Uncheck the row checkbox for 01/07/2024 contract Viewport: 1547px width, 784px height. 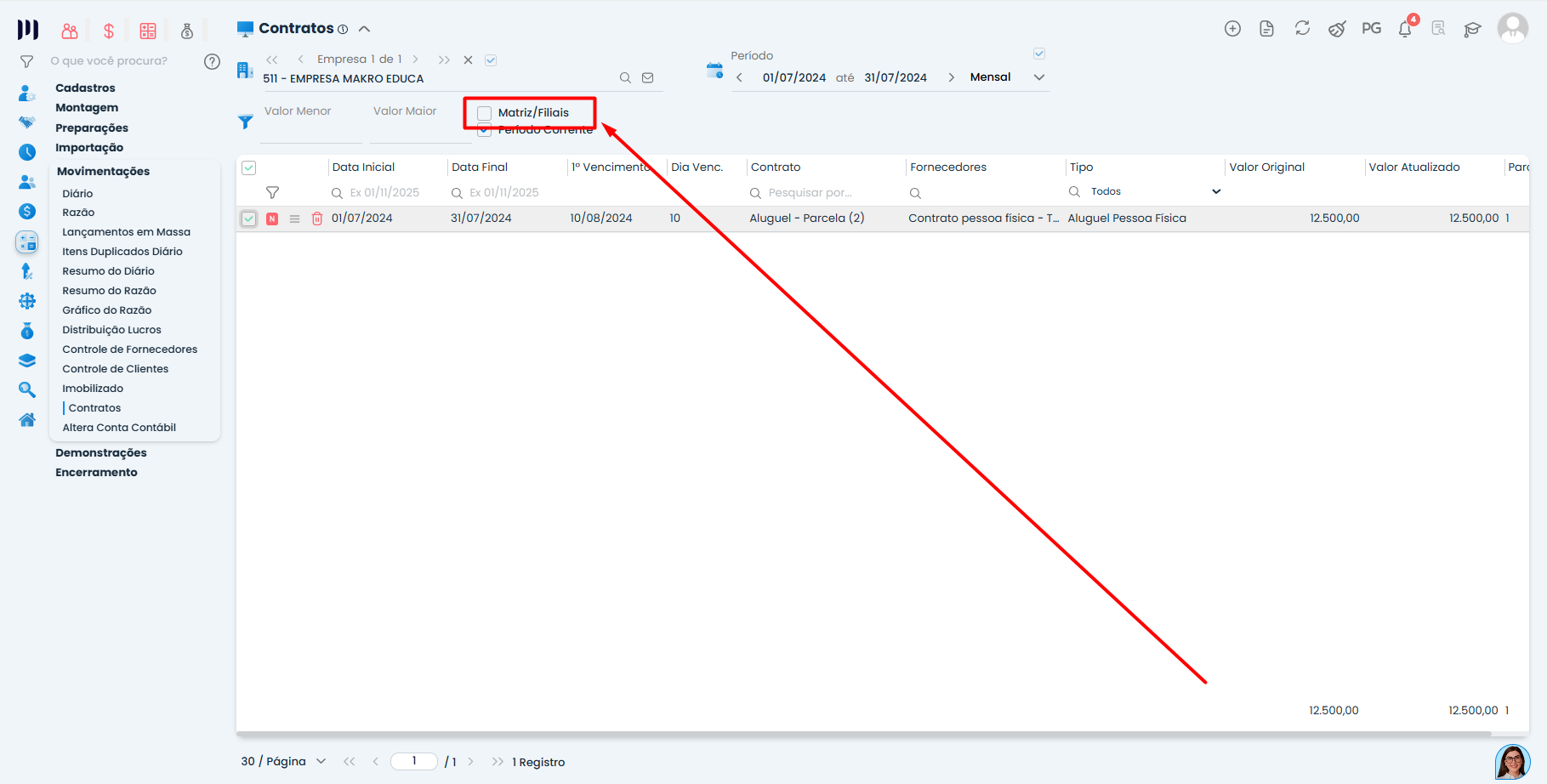tap(249, 219)
